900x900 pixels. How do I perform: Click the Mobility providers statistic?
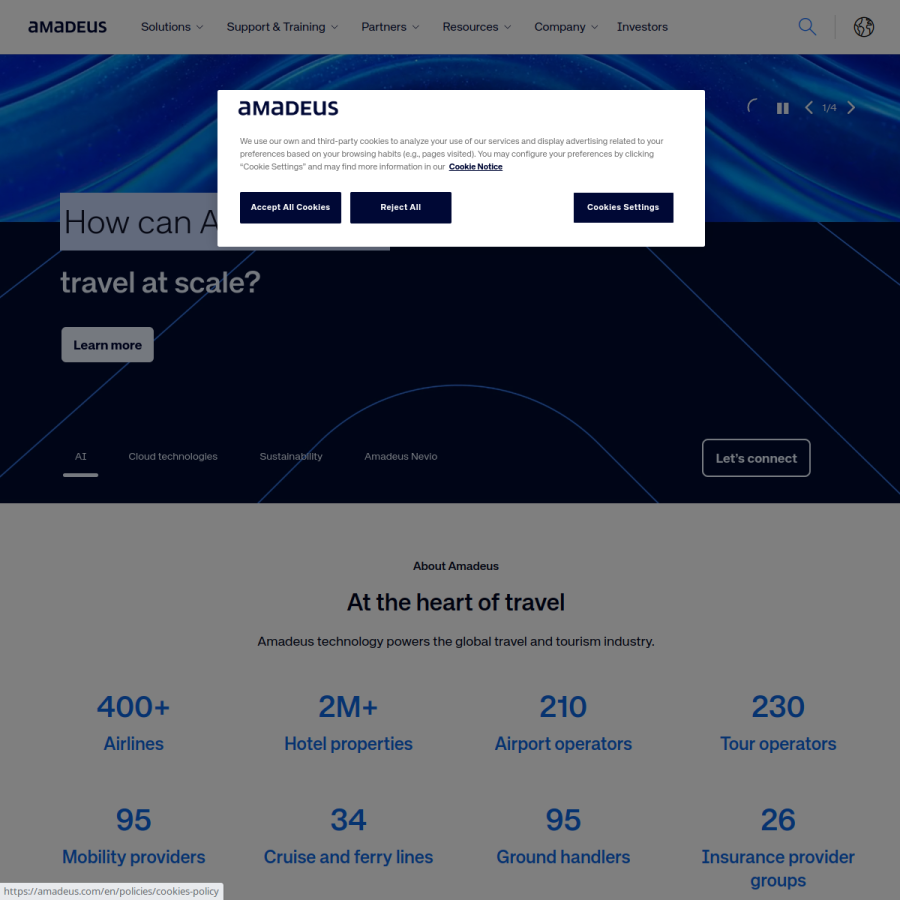[134, 836]
